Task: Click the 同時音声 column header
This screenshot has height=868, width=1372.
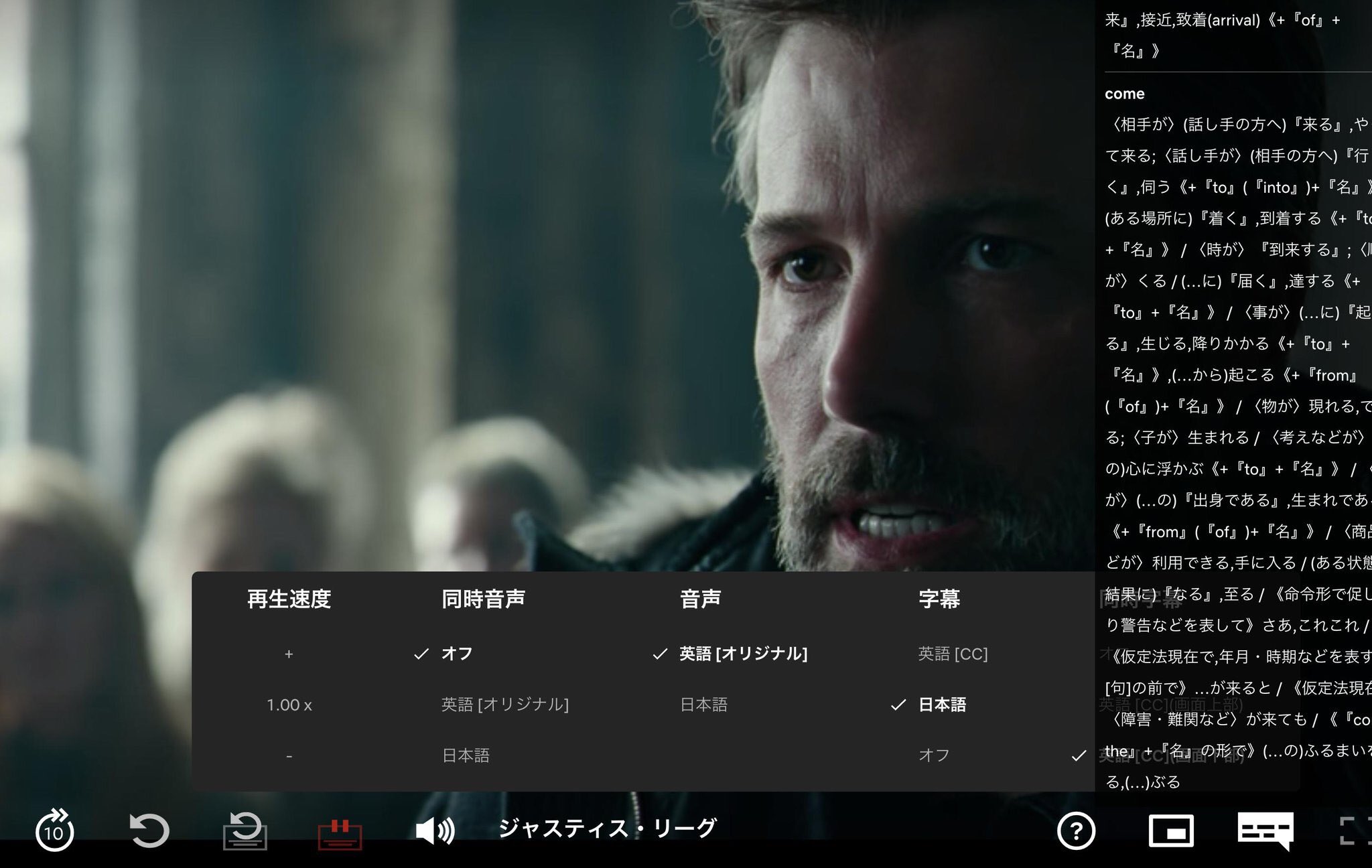Action: click(483, 599)
